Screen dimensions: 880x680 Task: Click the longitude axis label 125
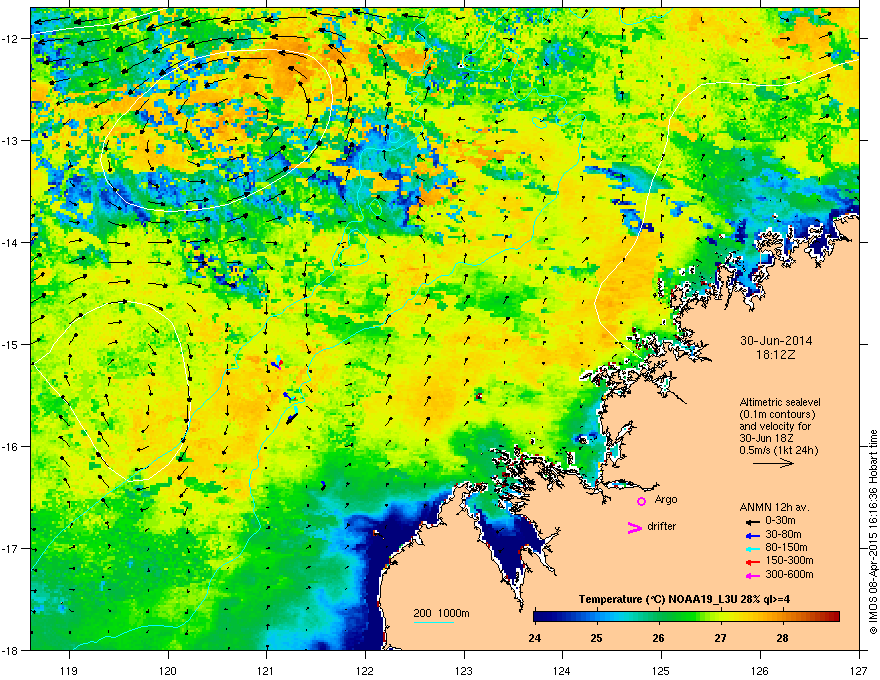pyautogui.click(x=661, y=670)
